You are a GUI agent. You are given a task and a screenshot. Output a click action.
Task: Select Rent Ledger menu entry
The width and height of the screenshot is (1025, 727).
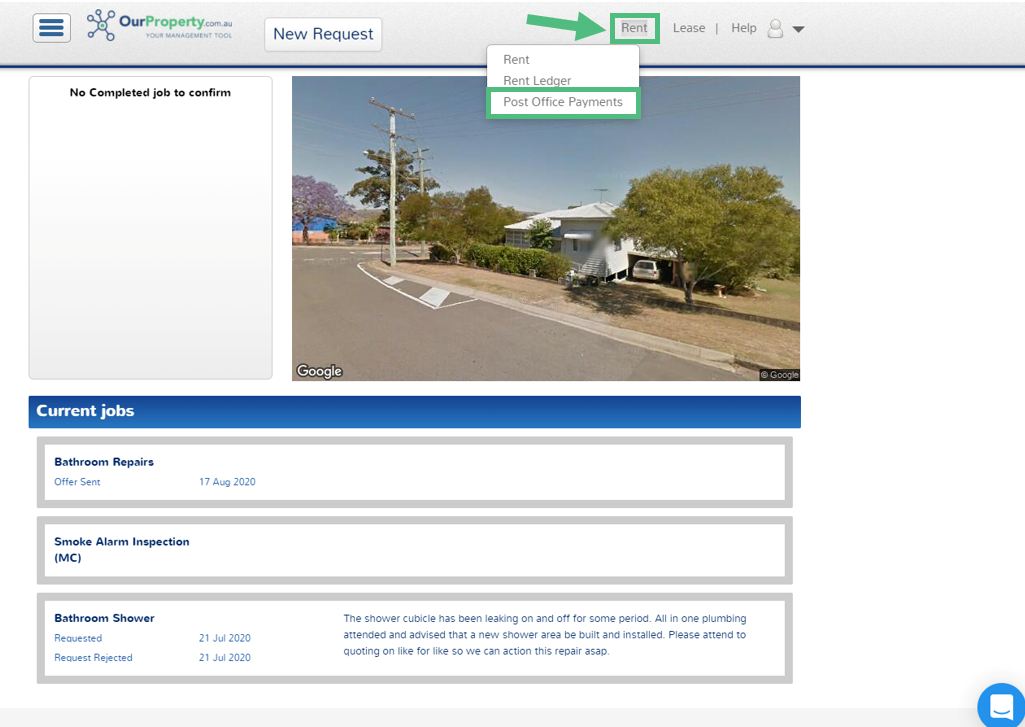(537, 80)
